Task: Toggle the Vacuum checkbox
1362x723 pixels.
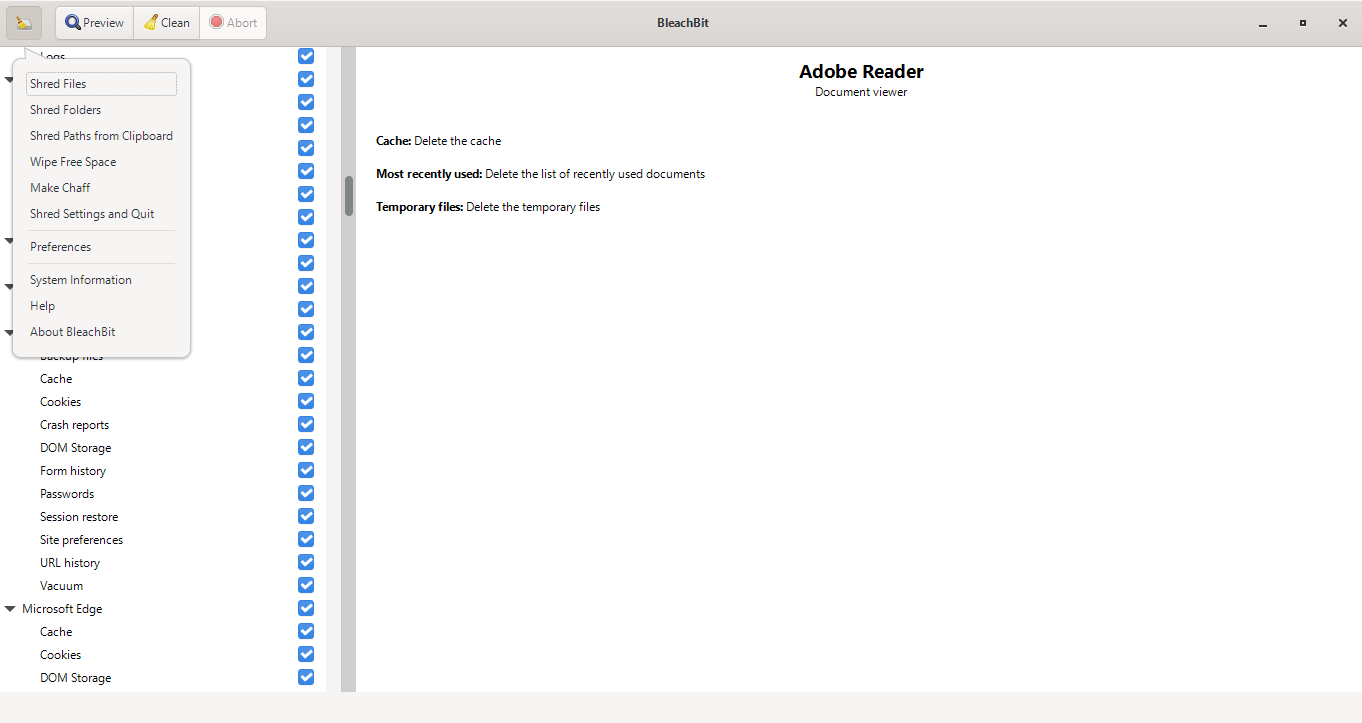Action: 306,585
